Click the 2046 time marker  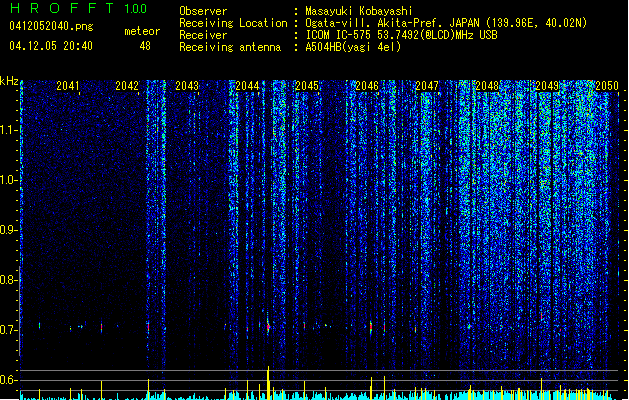pyautogui.click(x=367, y=86)
